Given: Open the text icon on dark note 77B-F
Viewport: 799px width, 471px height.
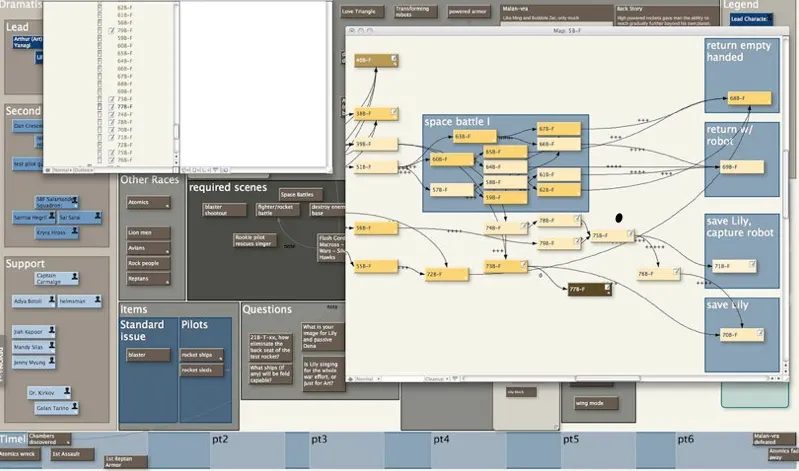Looking at the screenshot, I should [607, 287].
